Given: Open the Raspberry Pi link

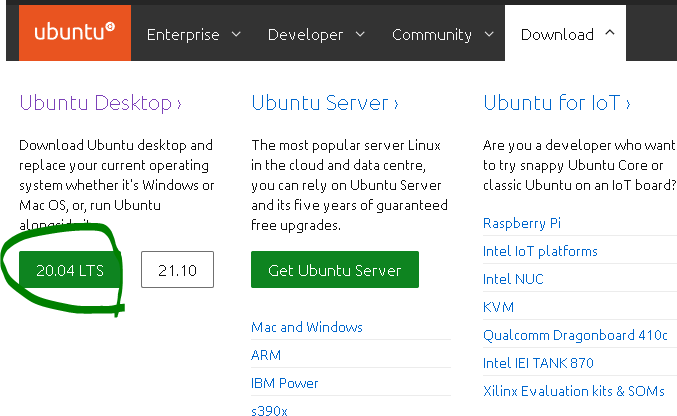Looking at the screenshot, I should coord(522,223).
